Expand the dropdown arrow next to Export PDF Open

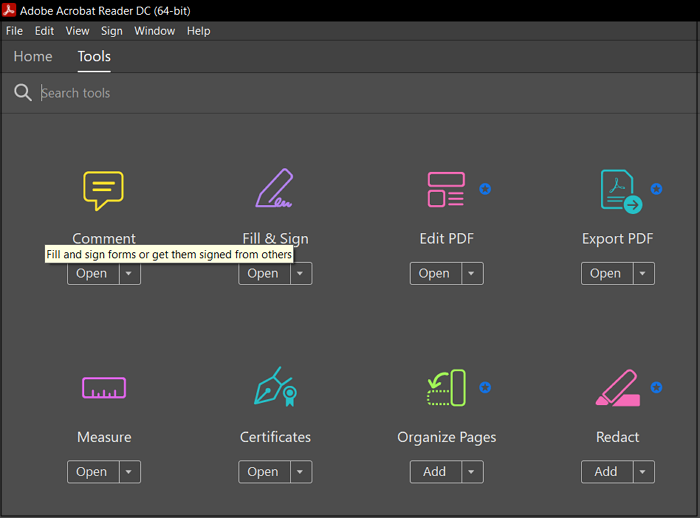pyautogui.click(x=643, y=273)
